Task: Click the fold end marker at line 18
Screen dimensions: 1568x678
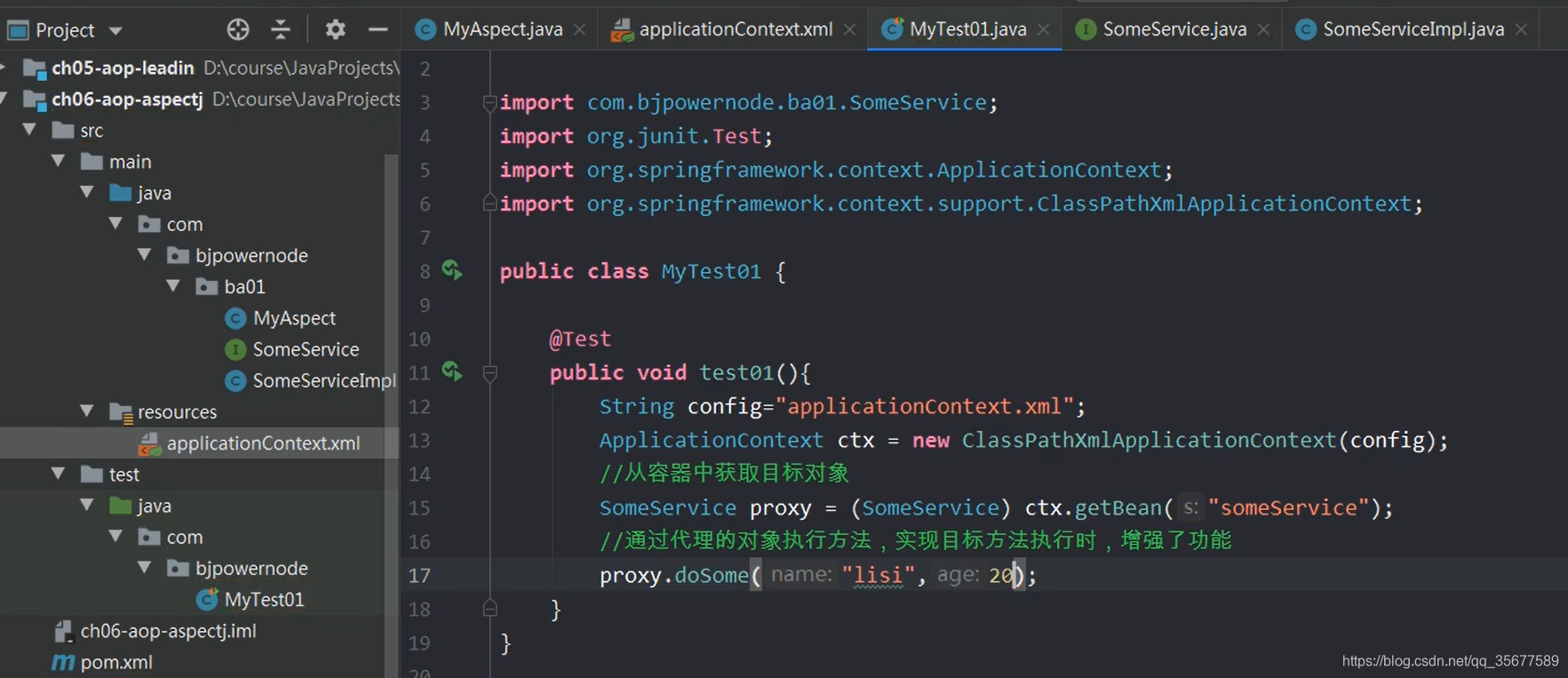Action: [x=490, y=610]
